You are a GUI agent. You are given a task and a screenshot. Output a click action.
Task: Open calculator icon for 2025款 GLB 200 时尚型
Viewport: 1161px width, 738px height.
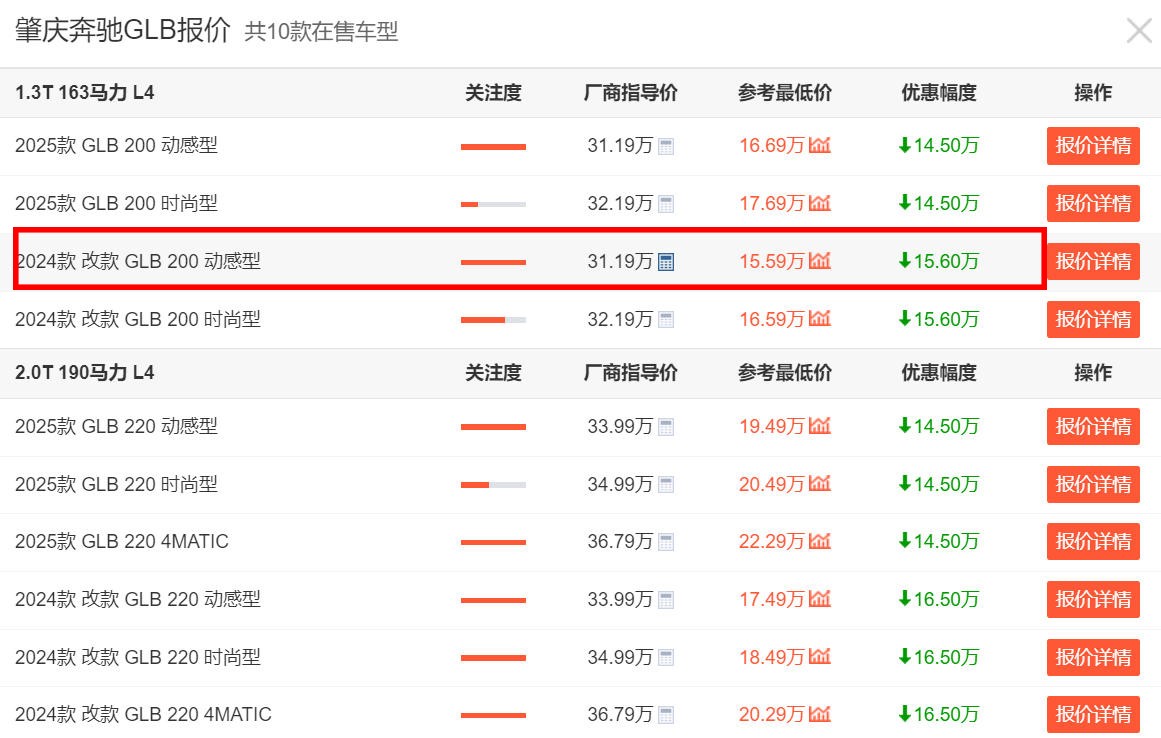tap(666, 204)
